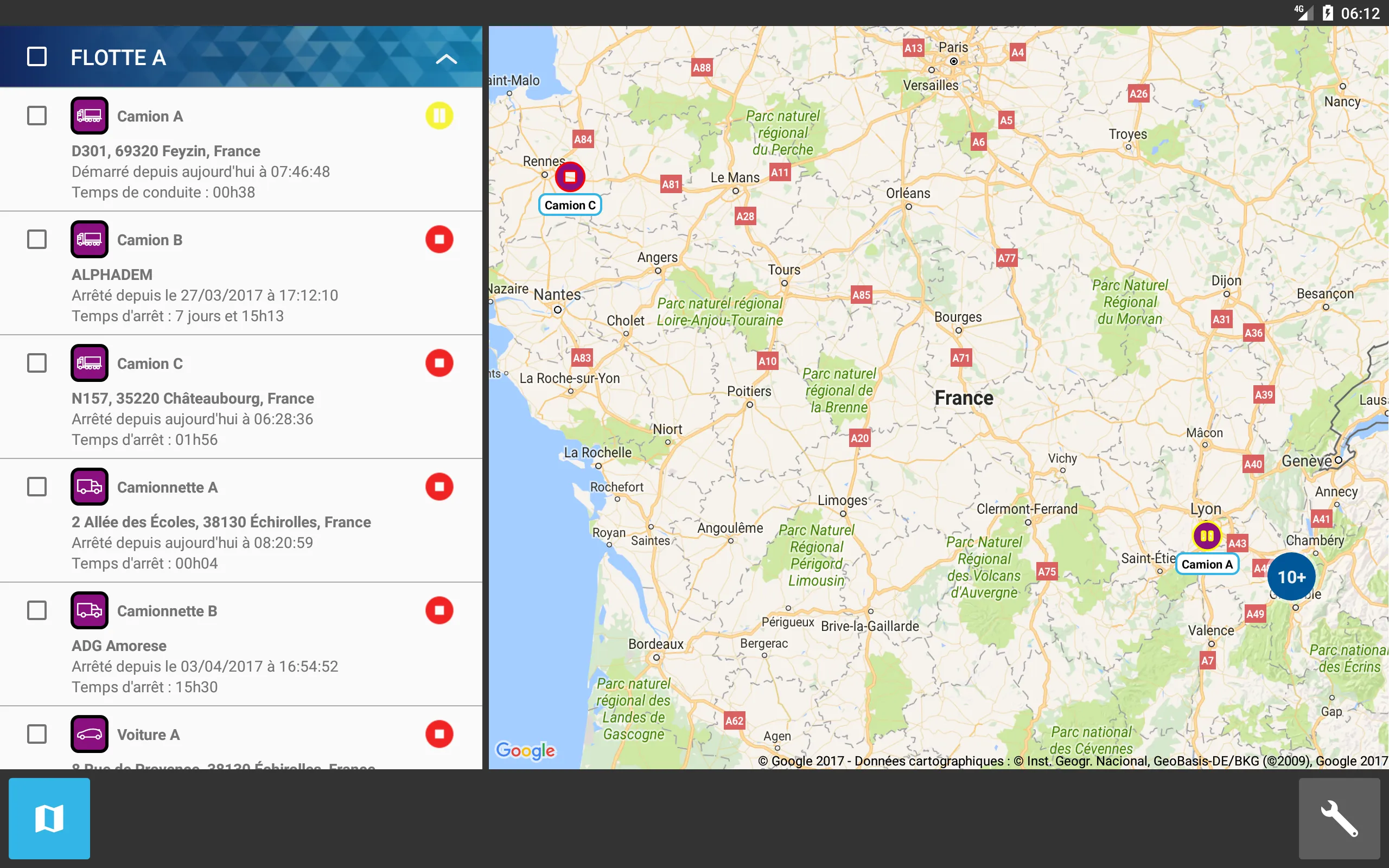1389x868 pixels.
Task: Select the Camion A truck icon
Action: click(x=89, y=116)
